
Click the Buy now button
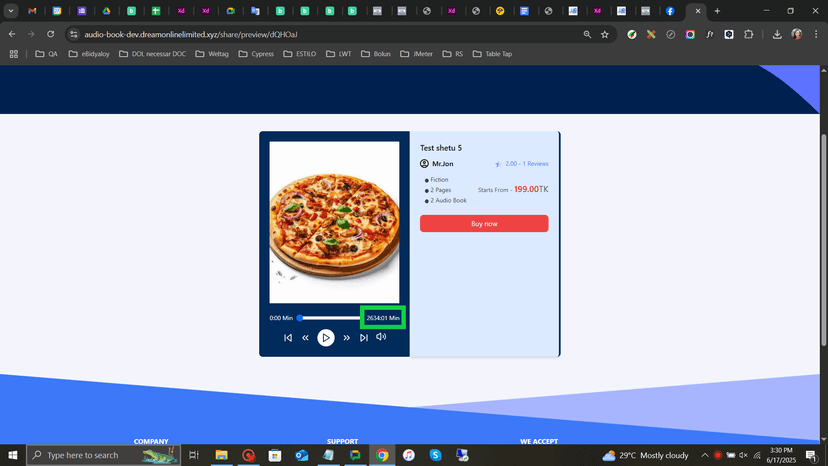point(484,224)
